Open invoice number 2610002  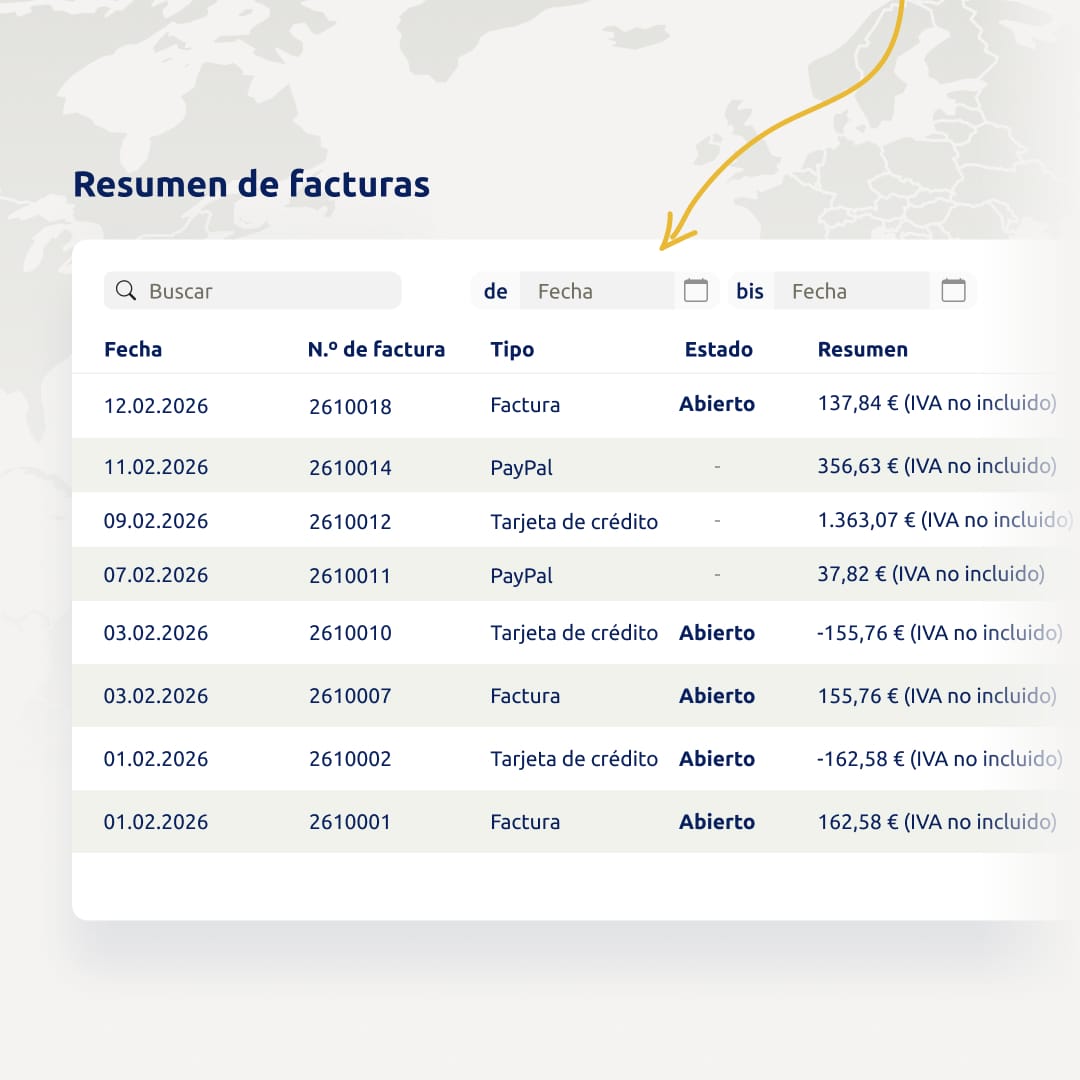[x=350, y=758]
